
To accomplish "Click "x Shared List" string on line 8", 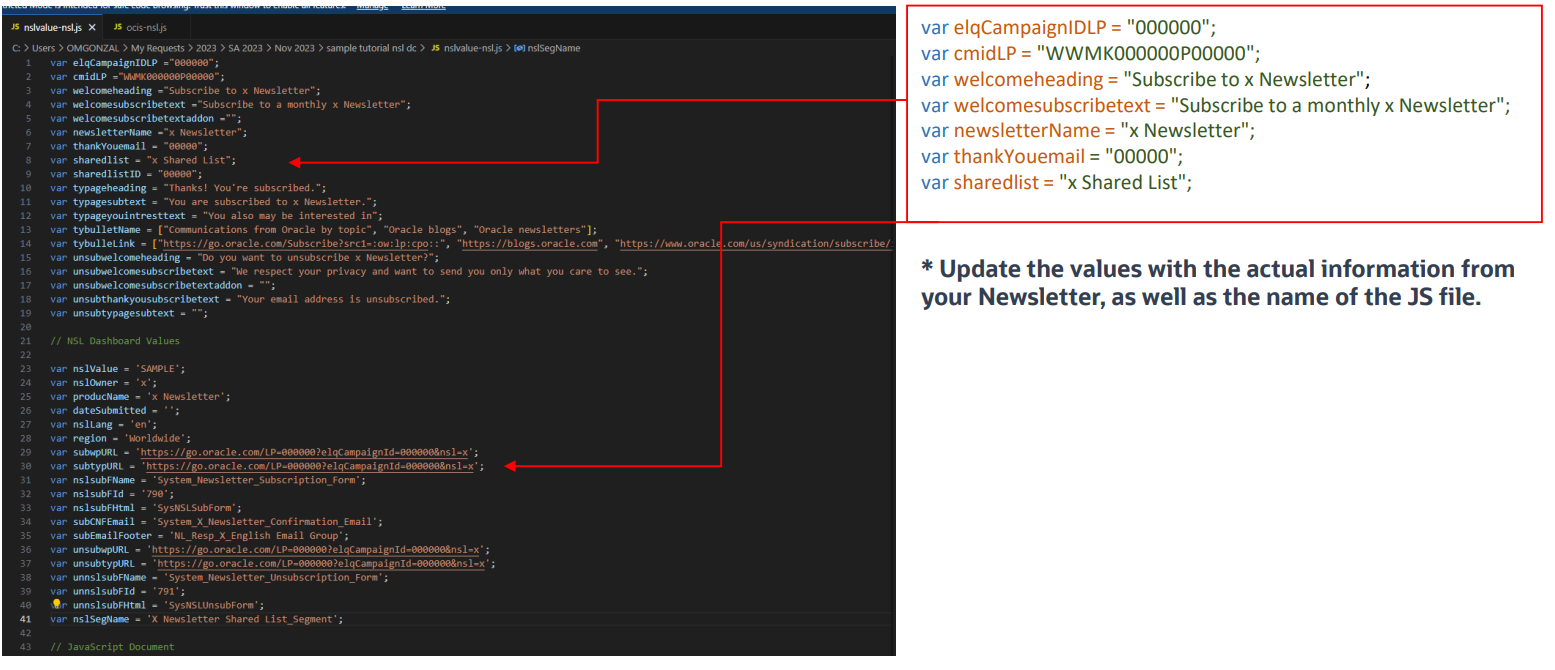I will tap(189, 160).
